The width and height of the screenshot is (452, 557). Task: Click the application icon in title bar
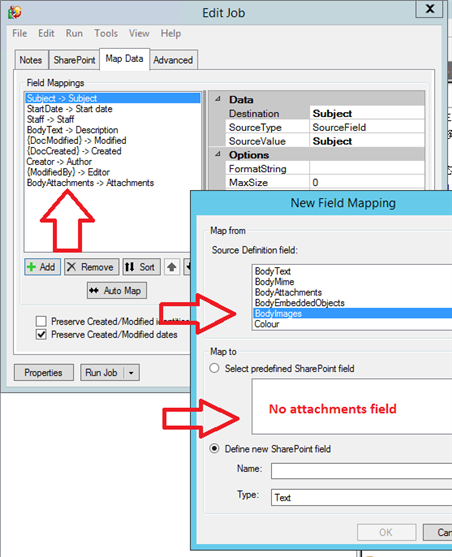pyautogui.click(x=15, y=12)
